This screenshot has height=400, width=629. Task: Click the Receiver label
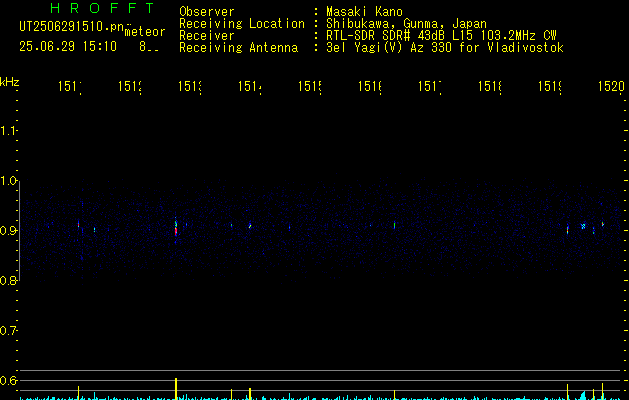(207, 36)
